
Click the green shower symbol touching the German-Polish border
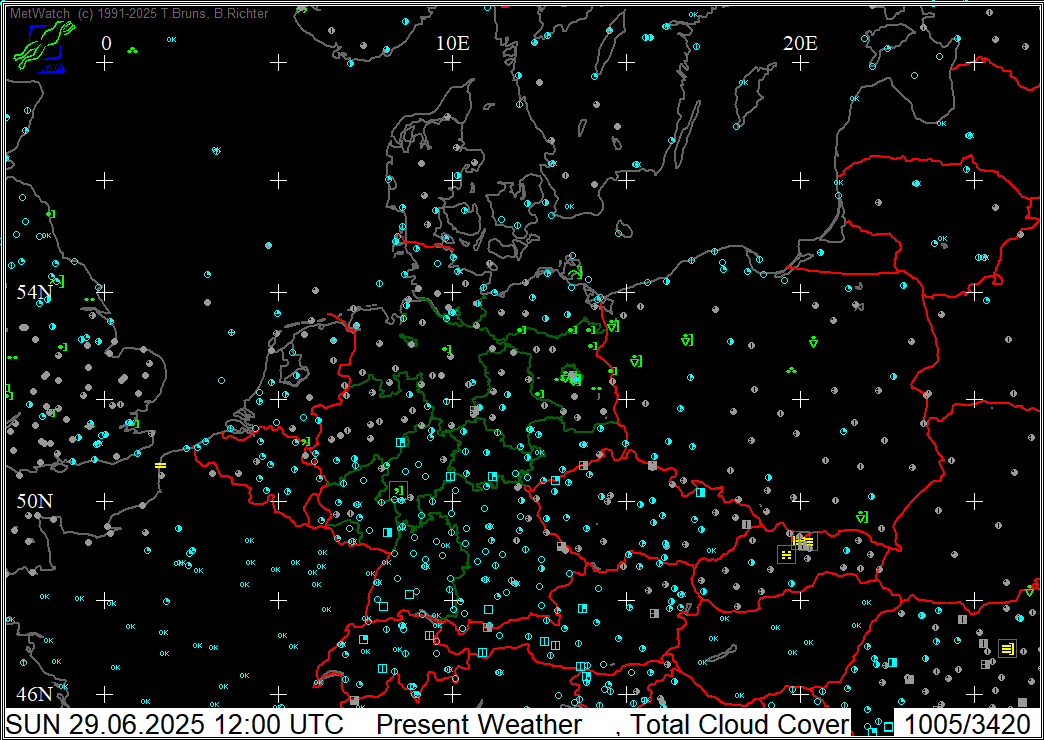(613, 326)
